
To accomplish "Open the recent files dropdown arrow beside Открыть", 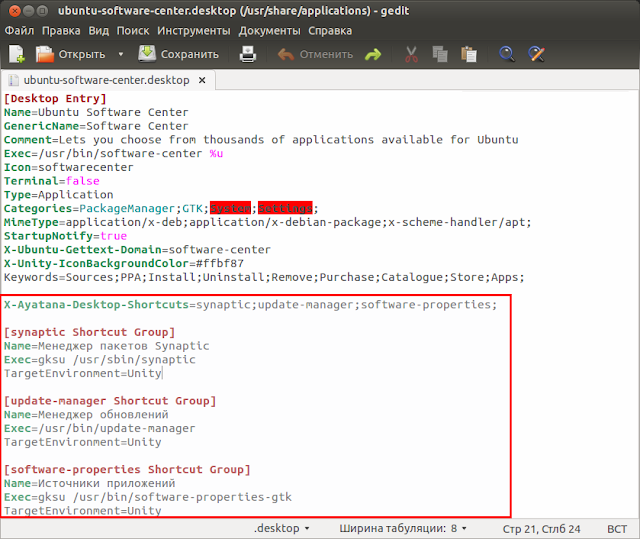I will click(x=121, y=54).
